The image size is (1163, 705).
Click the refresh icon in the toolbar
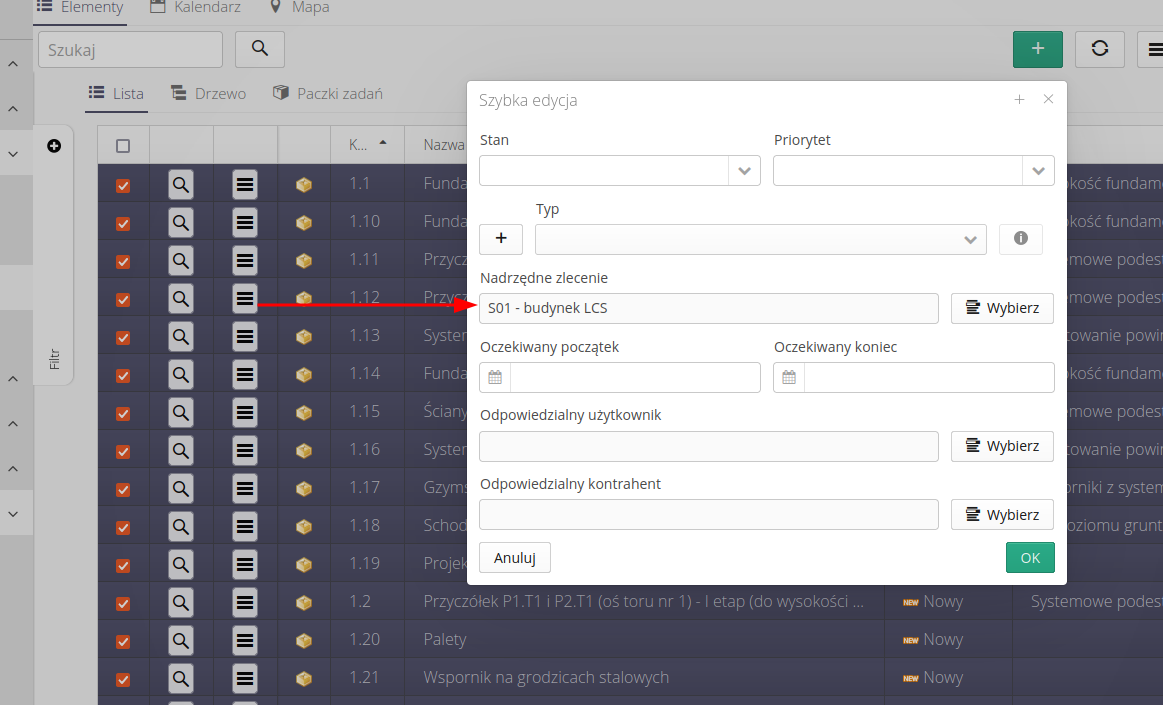coord(1099,48)
